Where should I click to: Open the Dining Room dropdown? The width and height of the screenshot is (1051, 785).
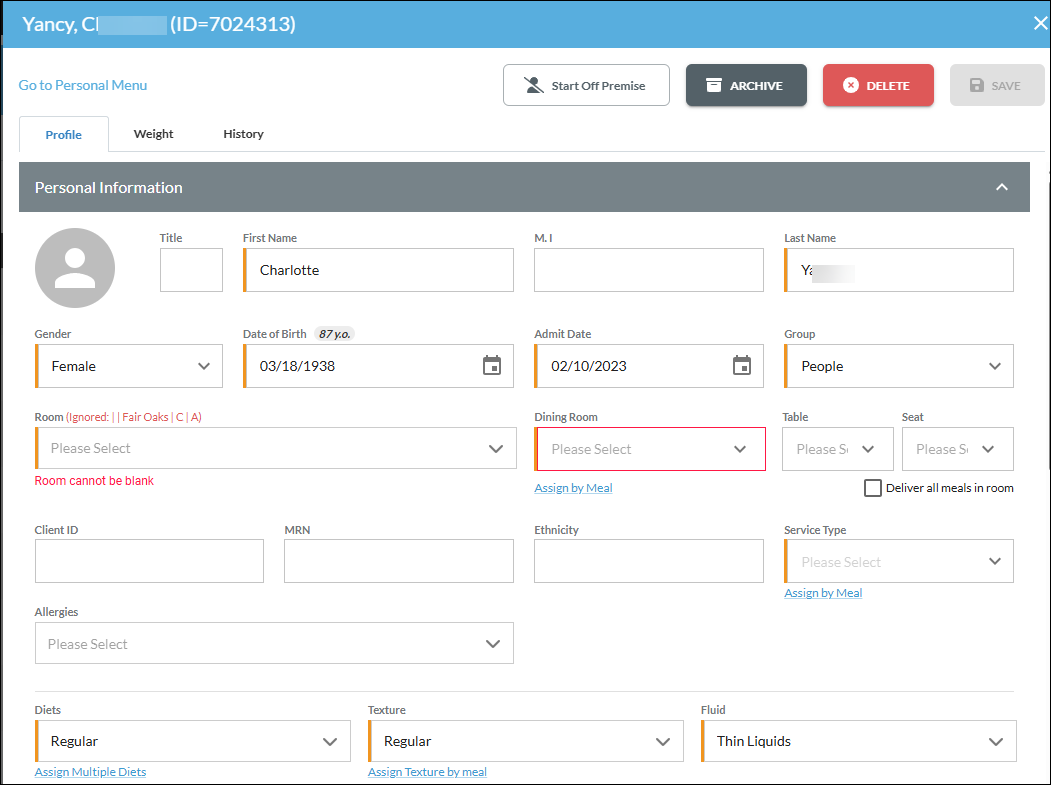[650, 449]
